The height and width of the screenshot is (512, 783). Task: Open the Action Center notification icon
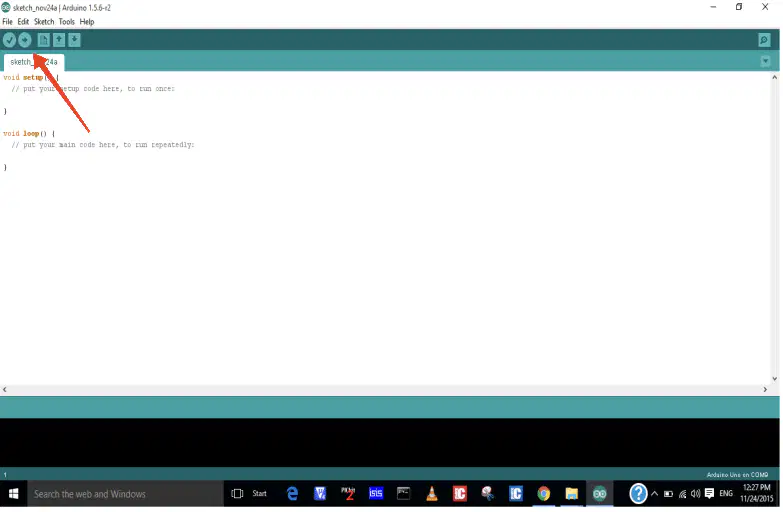pyautogui.click(x=709, y=494)
